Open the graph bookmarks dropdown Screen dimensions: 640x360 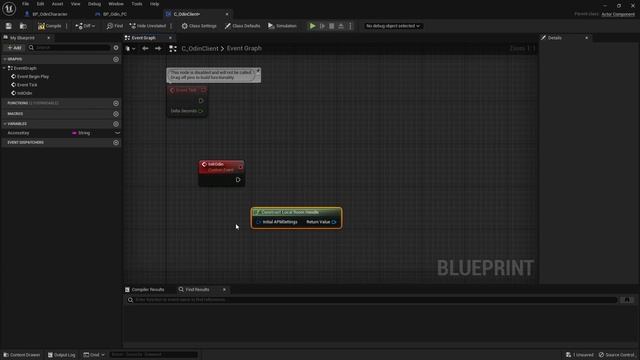(x=130, y=49)
